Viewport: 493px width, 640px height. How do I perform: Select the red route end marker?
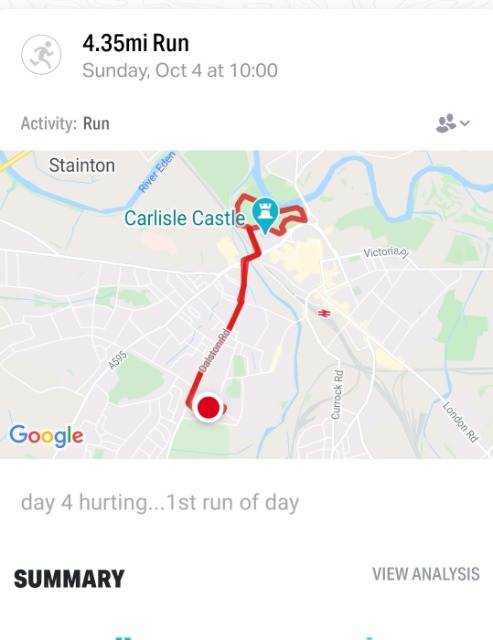click(x=208, y=407)
